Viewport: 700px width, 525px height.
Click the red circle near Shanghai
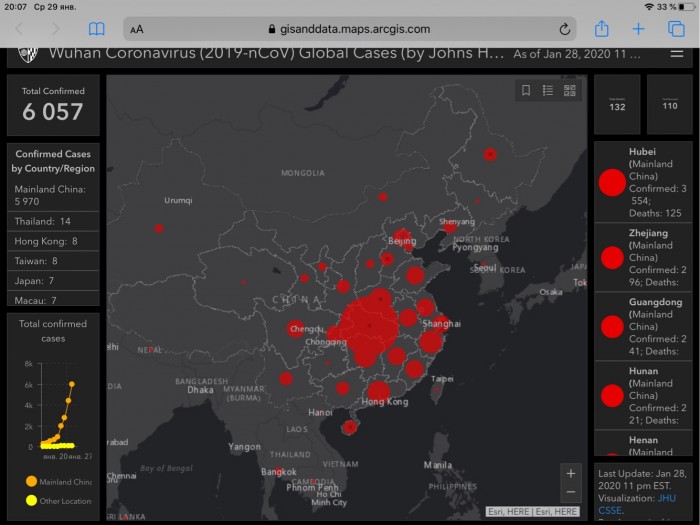point(441,324)
